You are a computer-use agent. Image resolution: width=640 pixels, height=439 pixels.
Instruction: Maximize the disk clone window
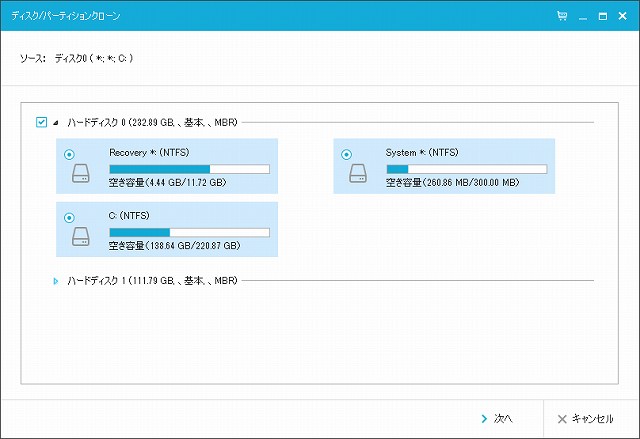click(602, 16)
